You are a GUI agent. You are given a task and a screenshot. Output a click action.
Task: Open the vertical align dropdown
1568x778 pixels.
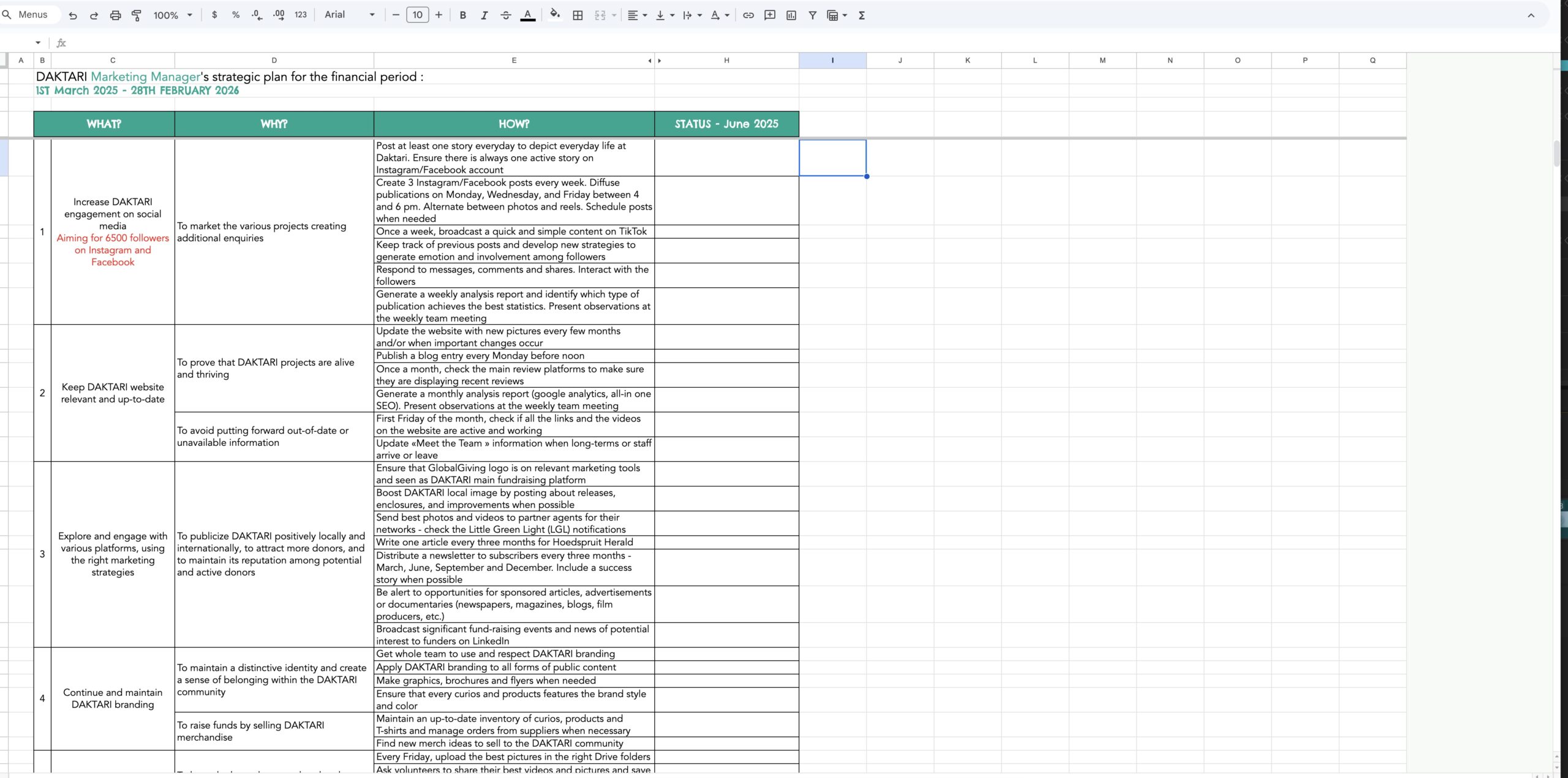click(665, 15)
